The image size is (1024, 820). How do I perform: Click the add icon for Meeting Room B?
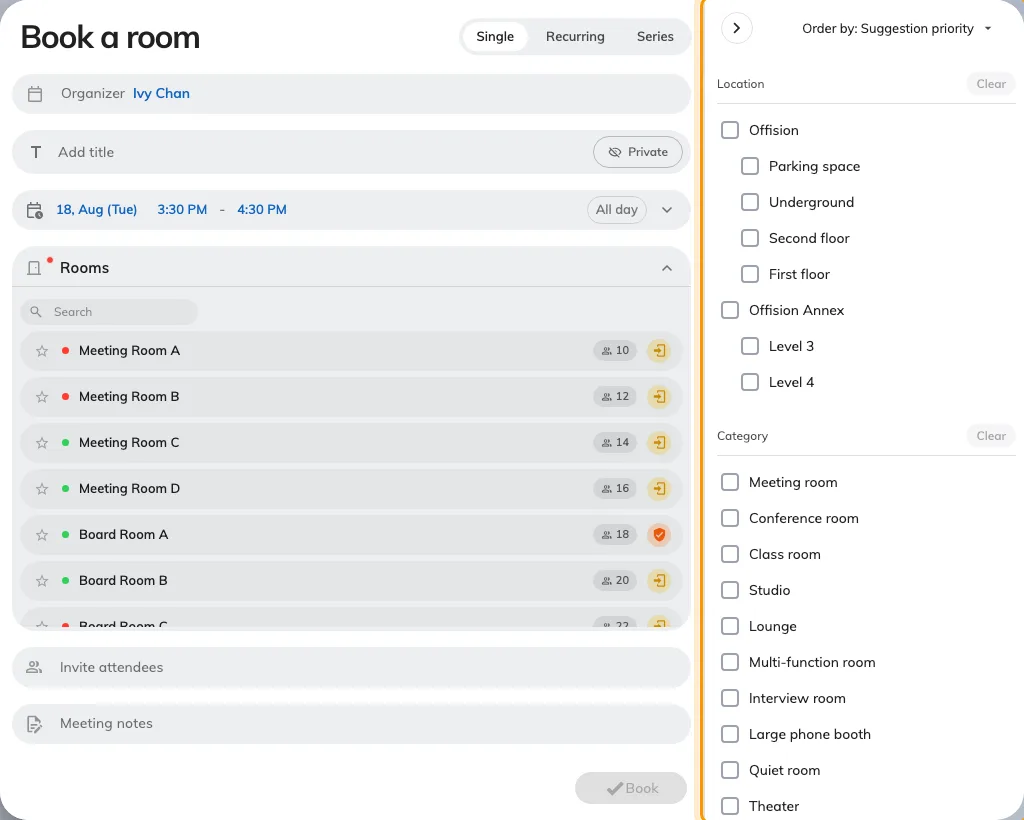659,396
